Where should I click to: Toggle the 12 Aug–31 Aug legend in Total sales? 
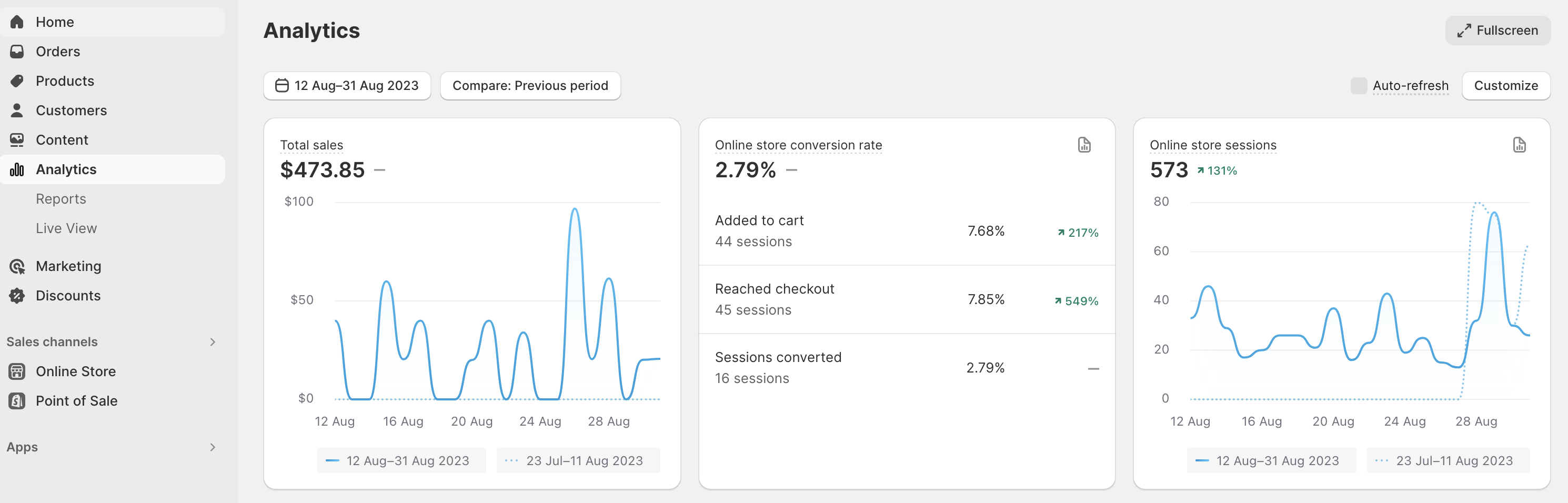[401, 460]
